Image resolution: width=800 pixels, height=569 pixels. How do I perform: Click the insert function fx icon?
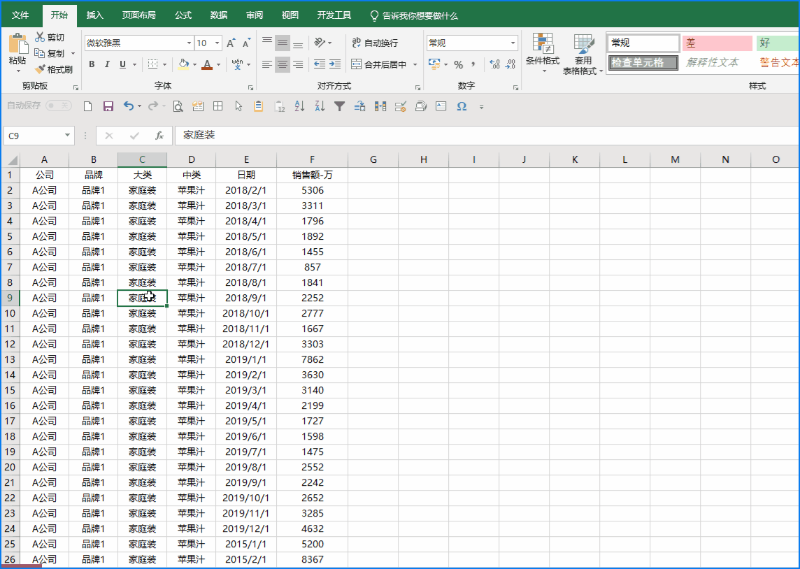(159, 136)
